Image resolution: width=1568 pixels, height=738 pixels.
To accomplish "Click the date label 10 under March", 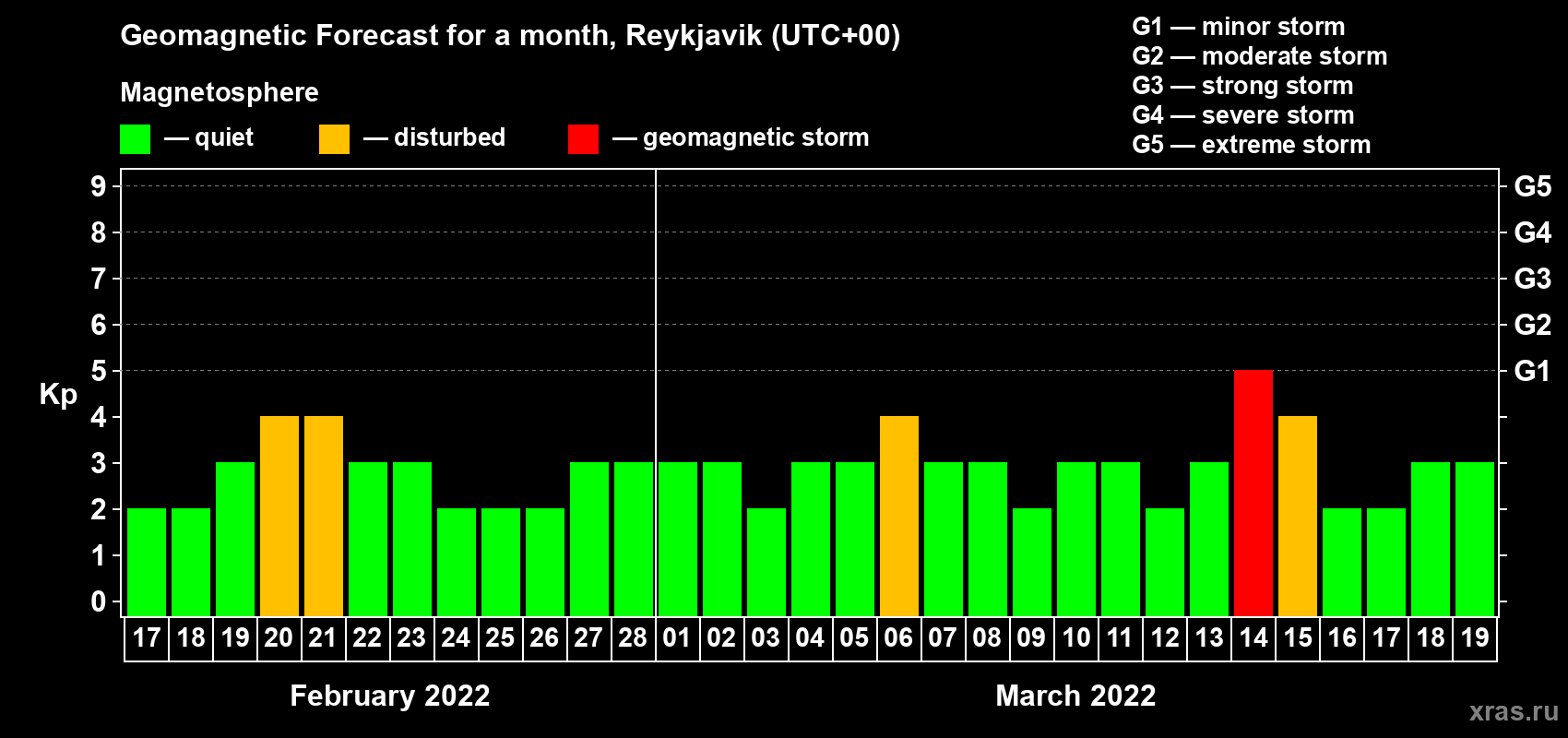I will [x=1075, y=638].
